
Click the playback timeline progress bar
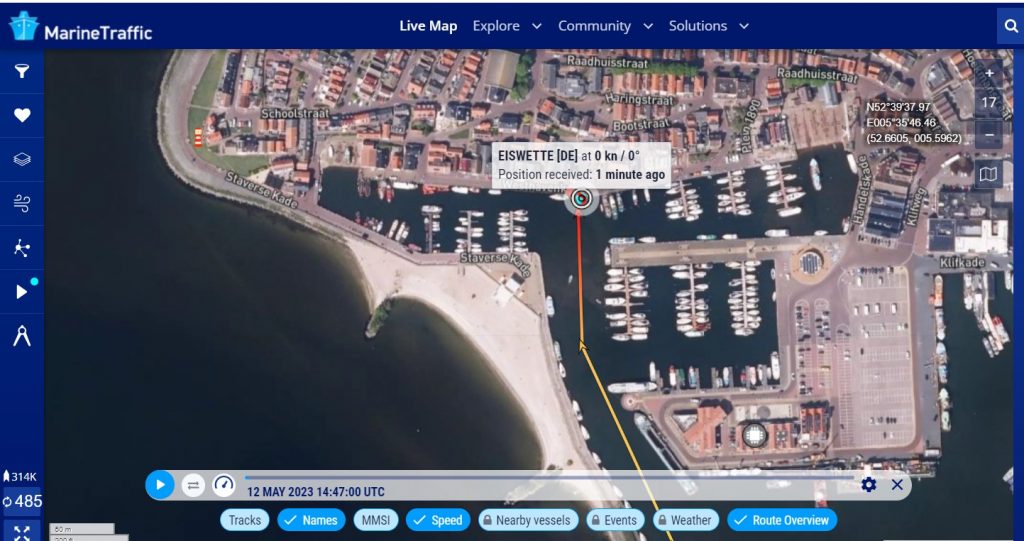pos(550,477)
